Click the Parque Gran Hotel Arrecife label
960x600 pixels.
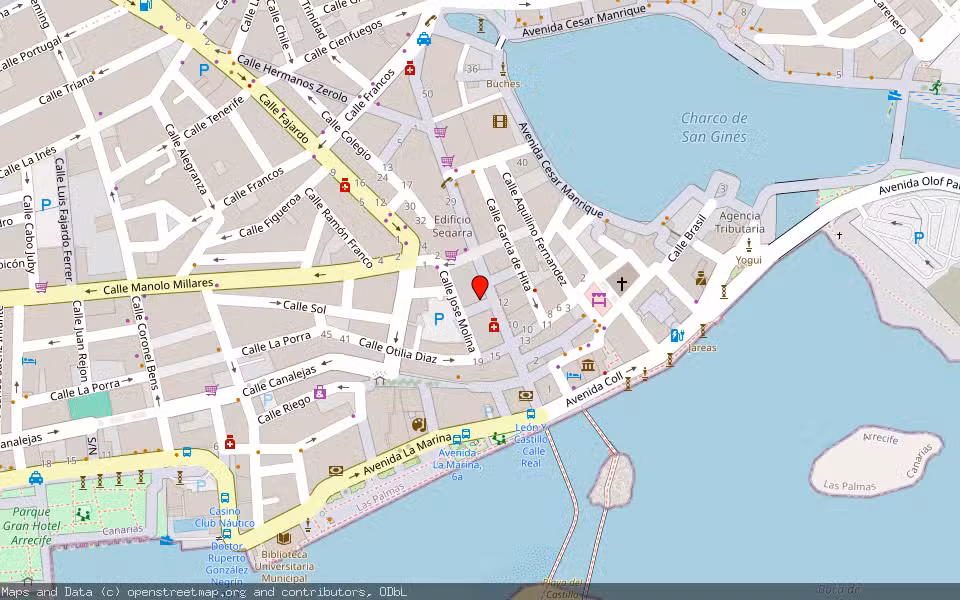pos(31,526)
